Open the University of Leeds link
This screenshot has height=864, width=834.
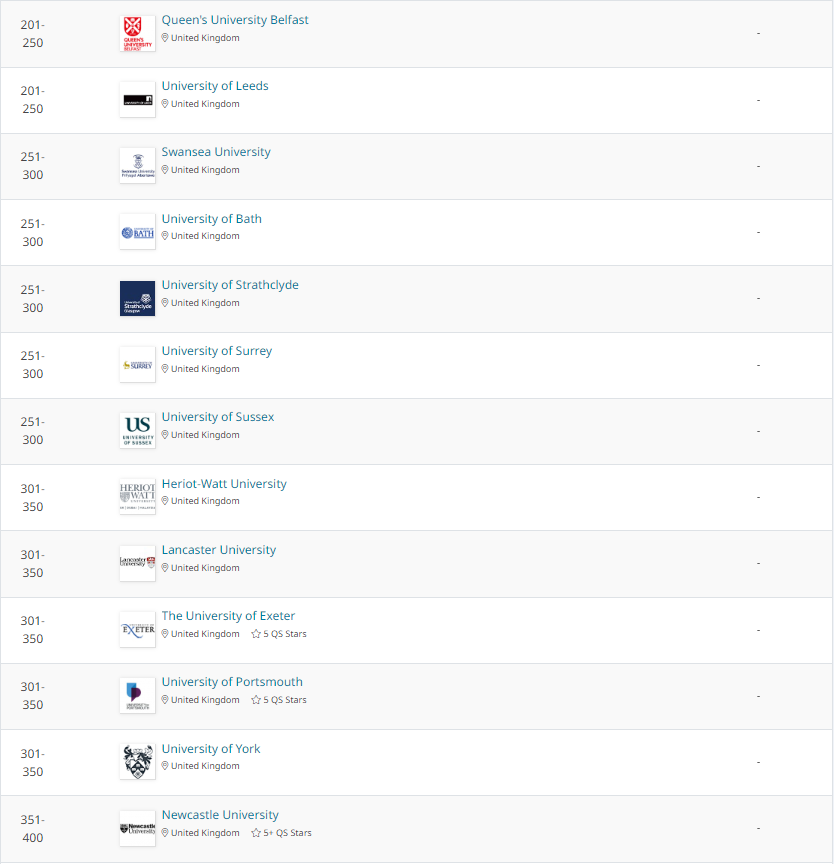[215, 86]
